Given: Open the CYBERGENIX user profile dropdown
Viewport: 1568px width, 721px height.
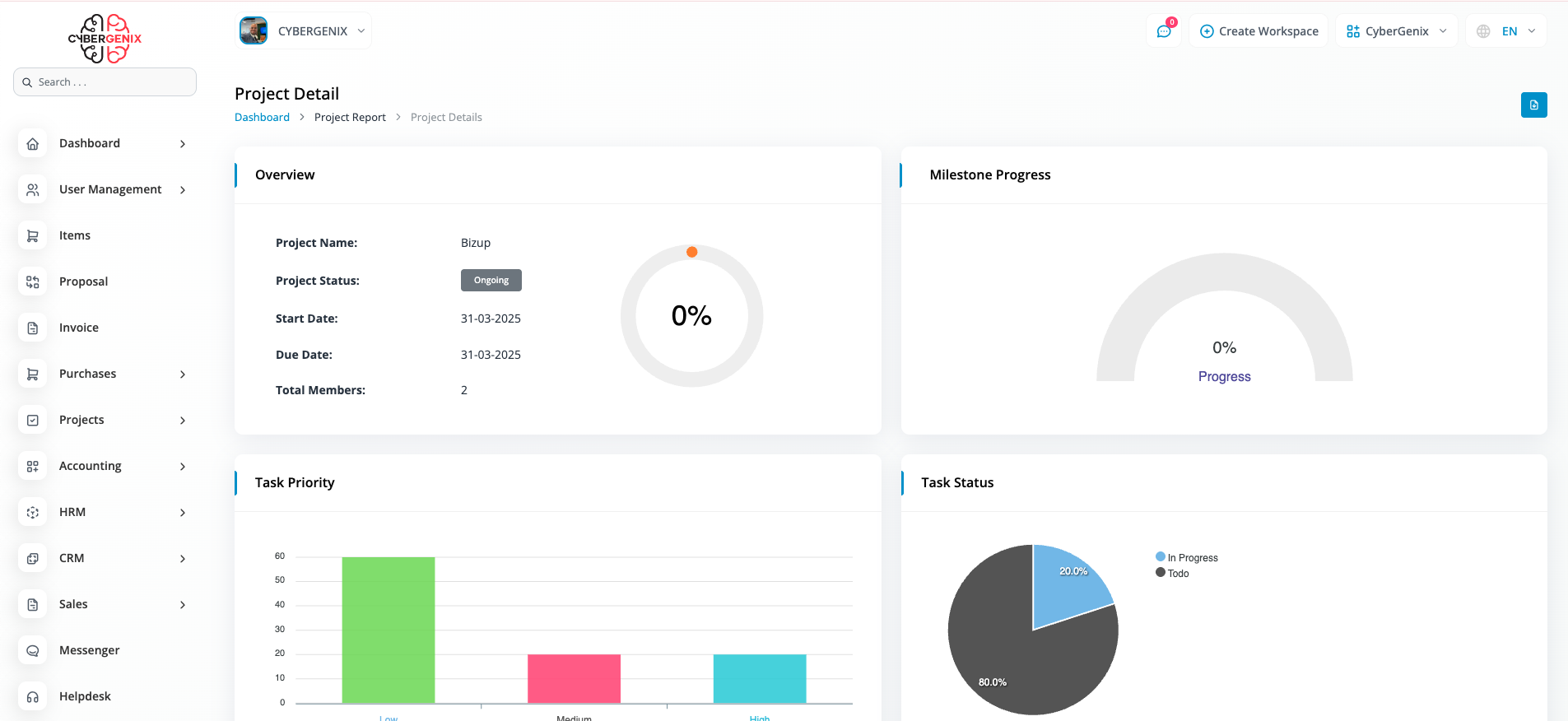Looking at the screenshot, I should pyautogui.click(x=304, y=31).
